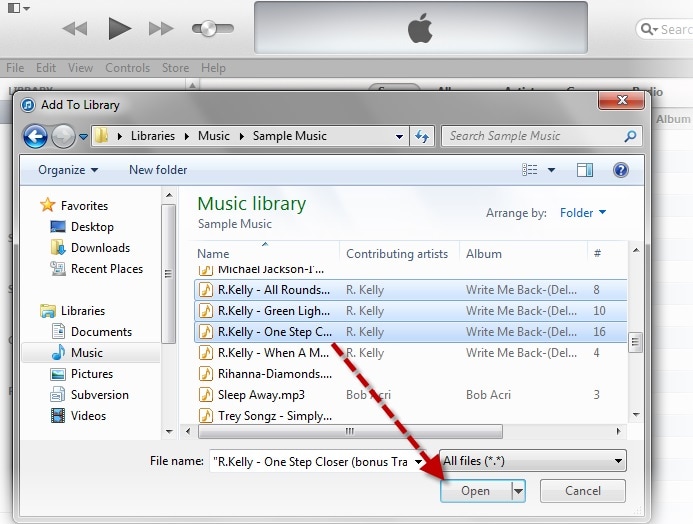Viewport: 693px width, 524px height.
Task: Click the Forward arrow in the dialog
Action: coord(63,136)
